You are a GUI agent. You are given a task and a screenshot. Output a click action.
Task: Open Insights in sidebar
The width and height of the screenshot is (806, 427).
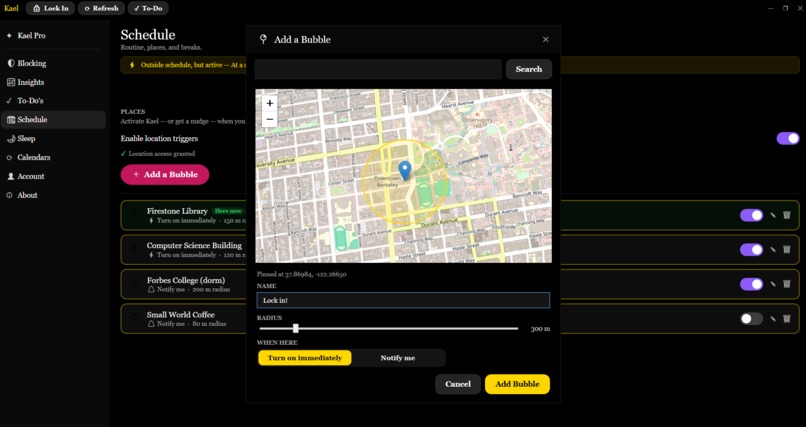pyautogui.click(x=53, y=82)
